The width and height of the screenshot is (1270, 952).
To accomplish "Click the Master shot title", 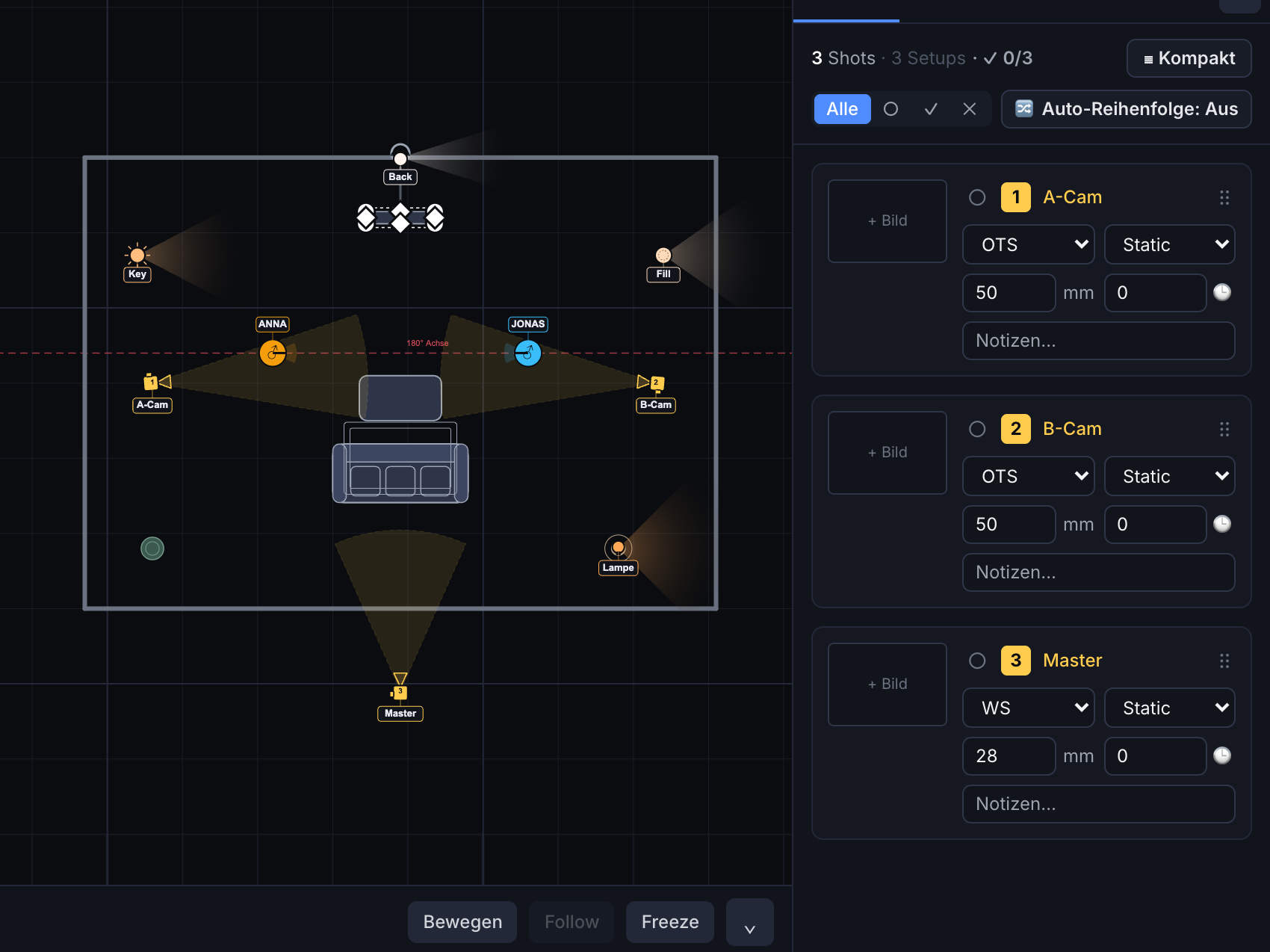I will [1072, 661].
